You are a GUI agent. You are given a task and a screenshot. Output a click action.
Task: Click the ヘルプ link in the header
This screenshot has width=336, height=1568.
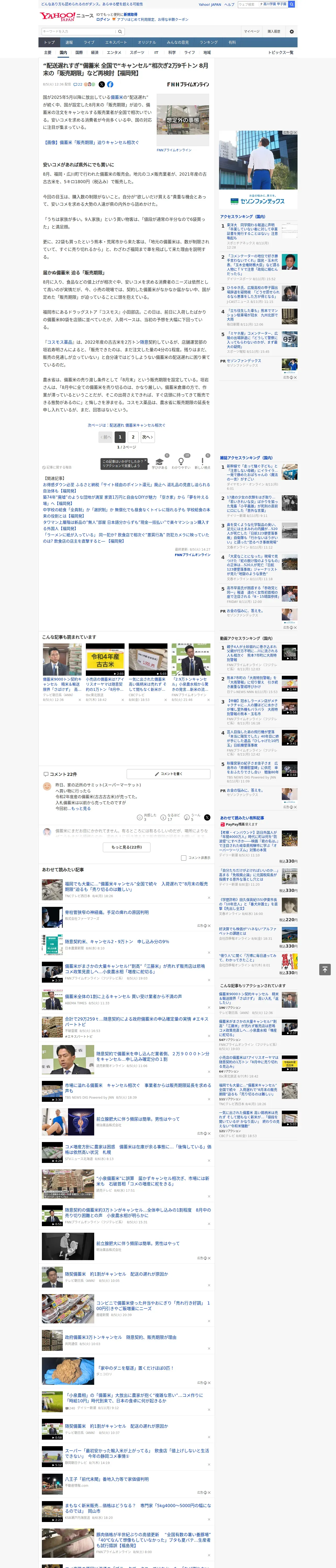tap(229, 4)
